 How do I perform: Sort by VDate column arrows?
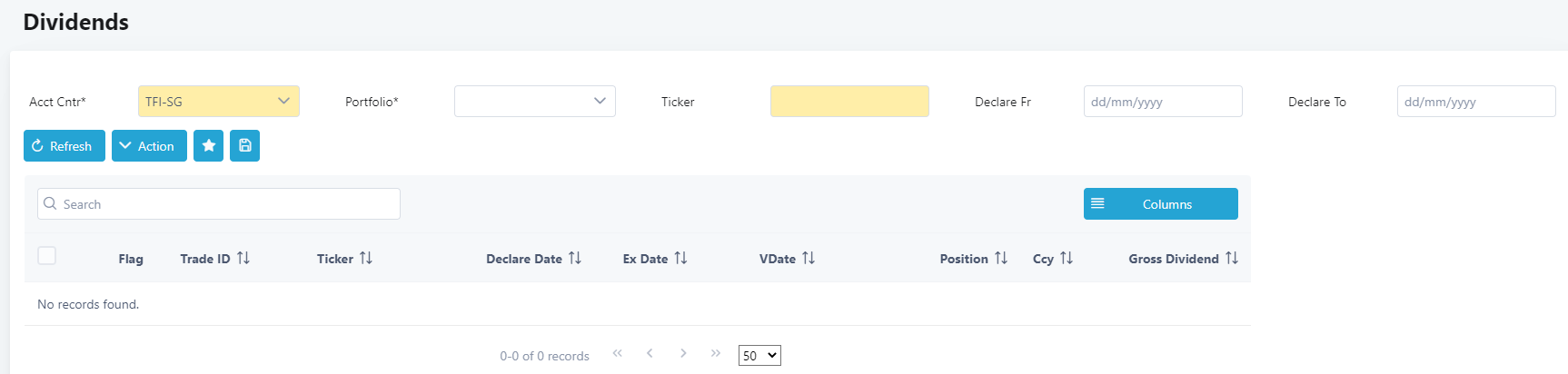coord(809,259)
